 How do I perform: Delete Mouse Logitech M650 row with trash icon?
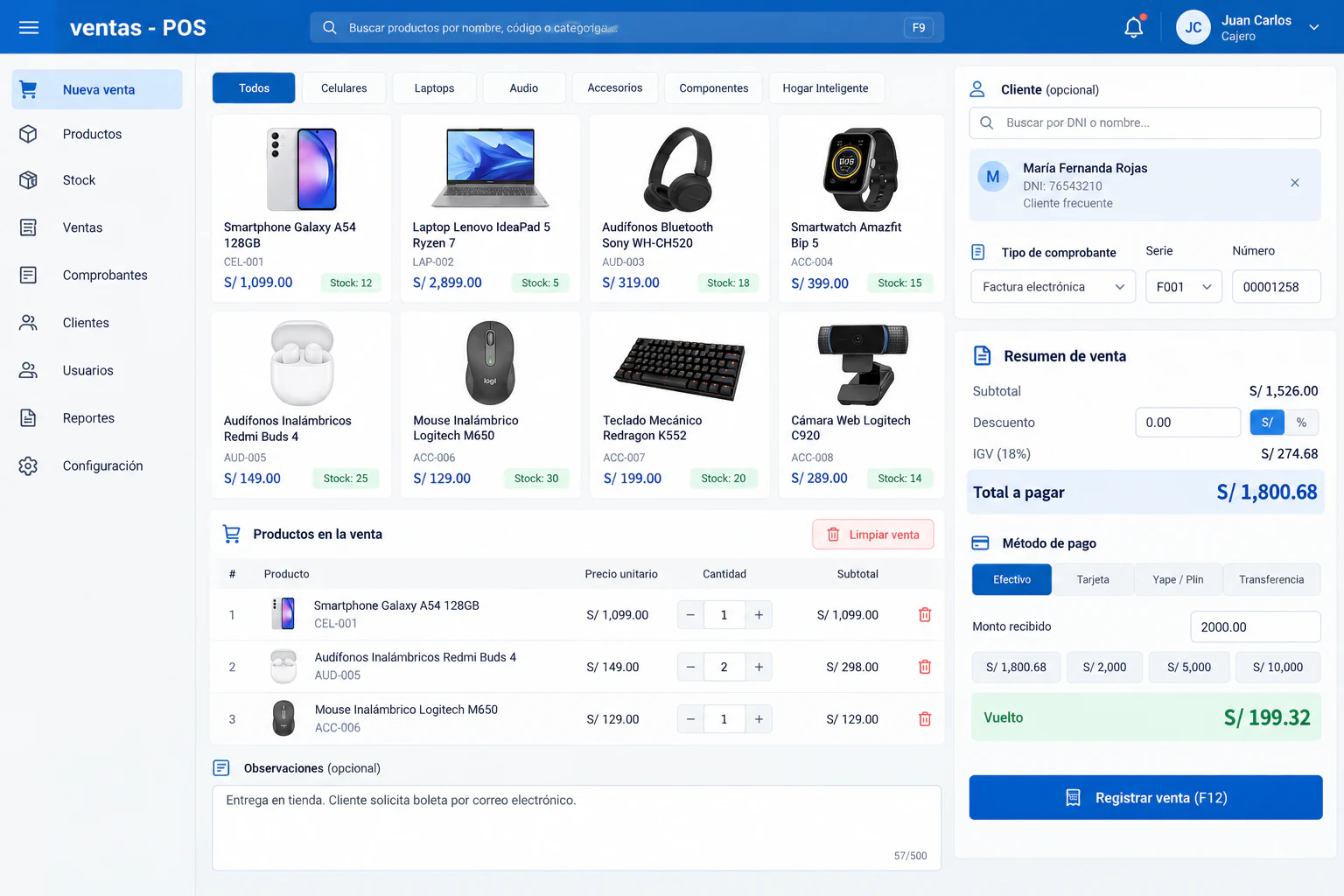click(x=925, y=719)
